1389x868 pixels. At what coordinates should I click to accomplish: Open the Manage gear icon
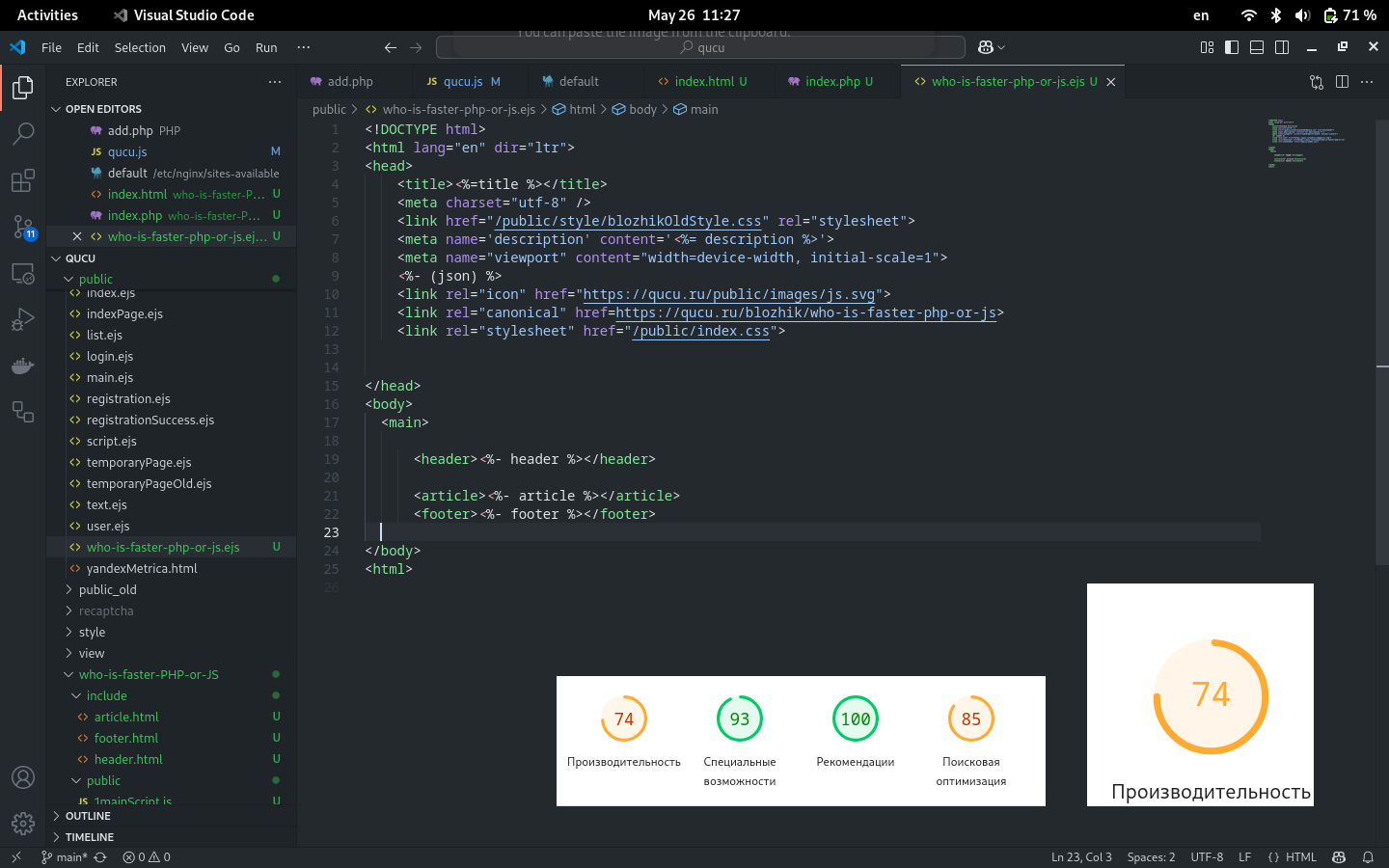23,824
